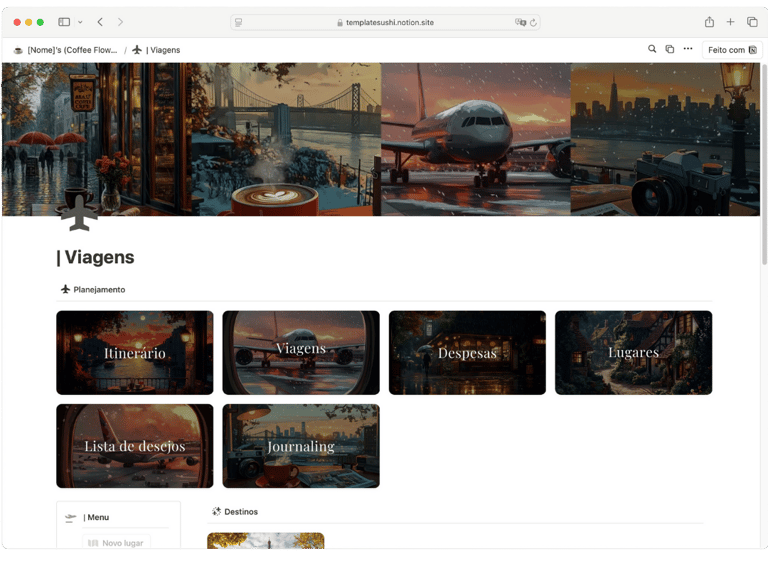Open the Safari share icon

[x=709, y=22]
